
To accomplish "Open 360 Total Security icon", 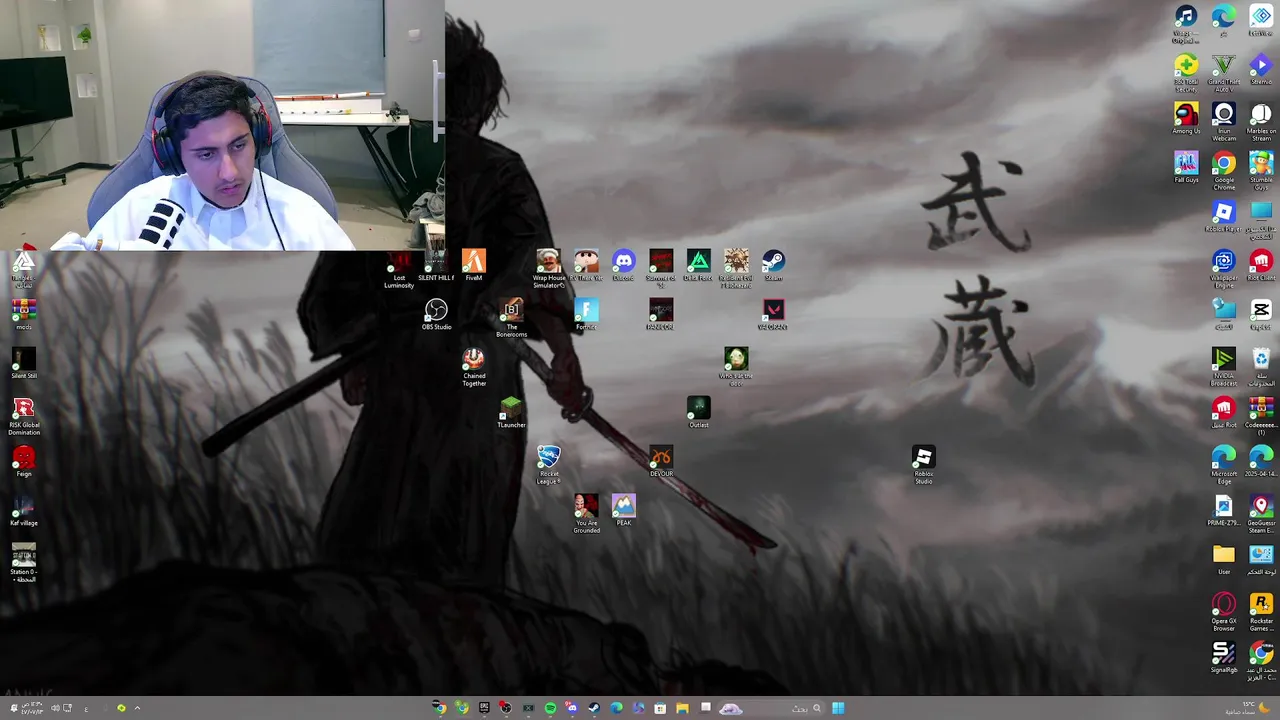I will click(x=1186, y=73).
